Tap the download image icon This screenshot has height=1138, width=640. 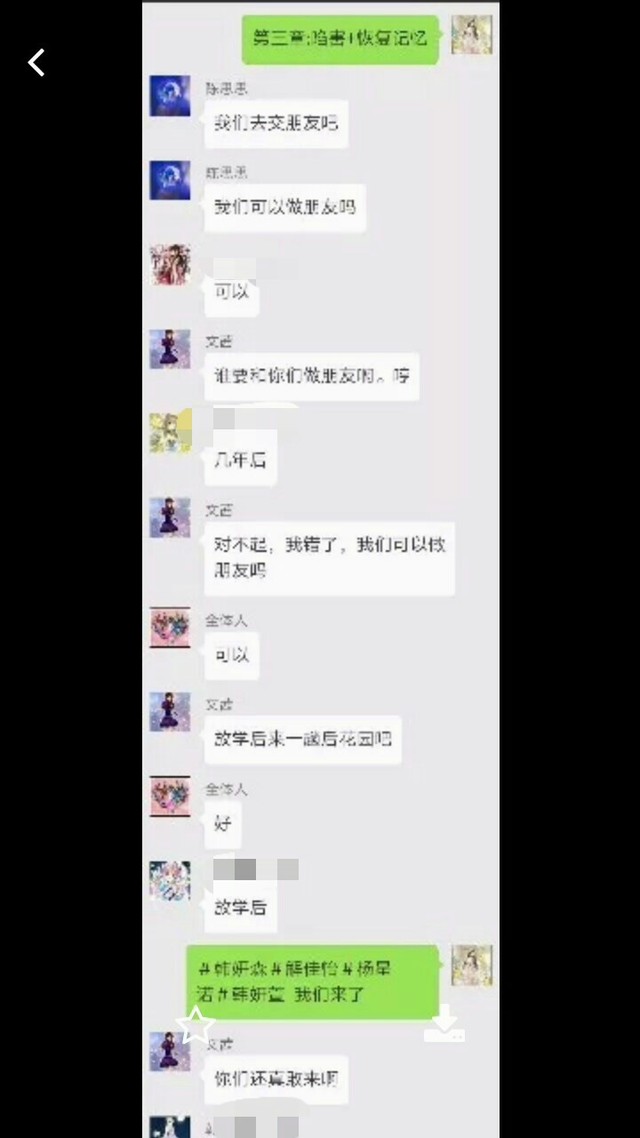(x=444, y=1023)
